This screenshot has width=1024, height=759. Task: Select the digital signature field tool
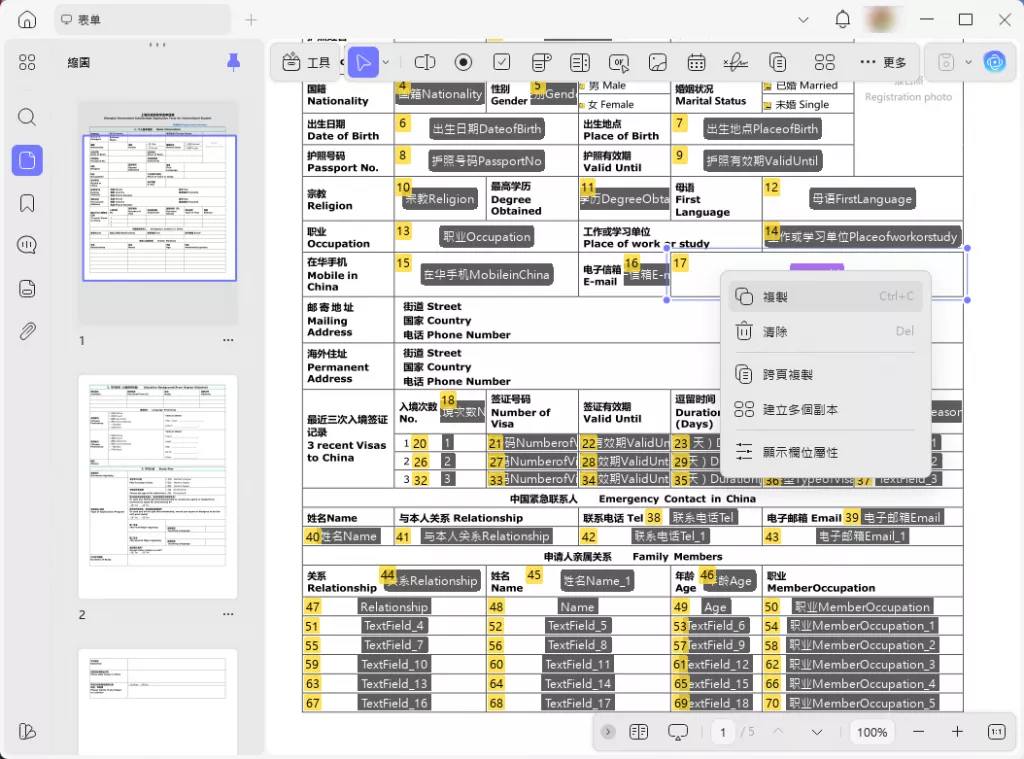(x=735, y=62)
